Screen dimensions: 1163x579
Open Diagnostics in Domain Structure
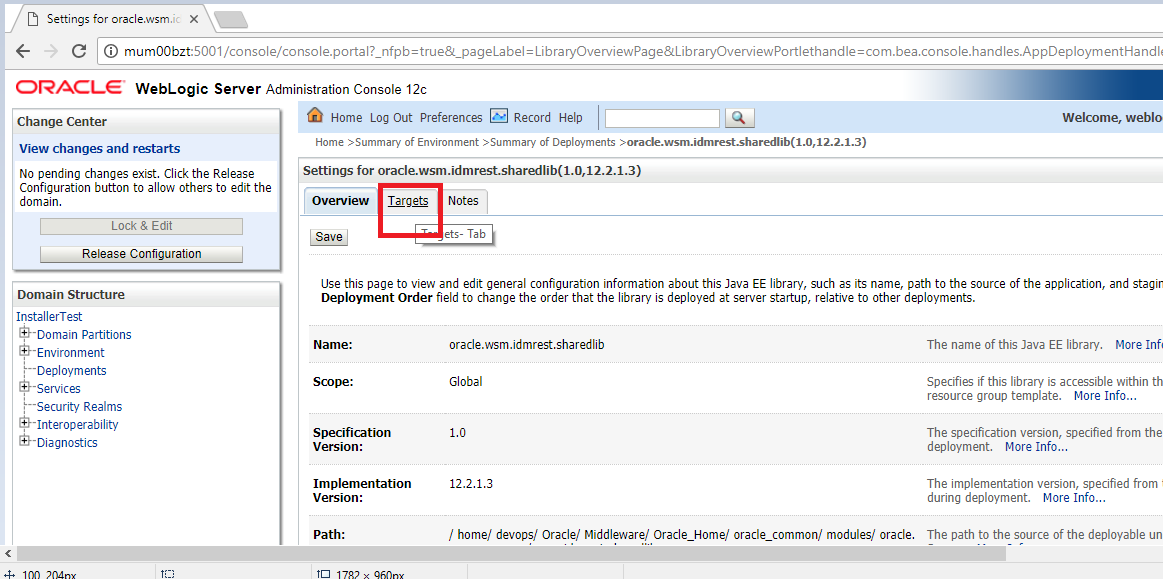[67, 443]
